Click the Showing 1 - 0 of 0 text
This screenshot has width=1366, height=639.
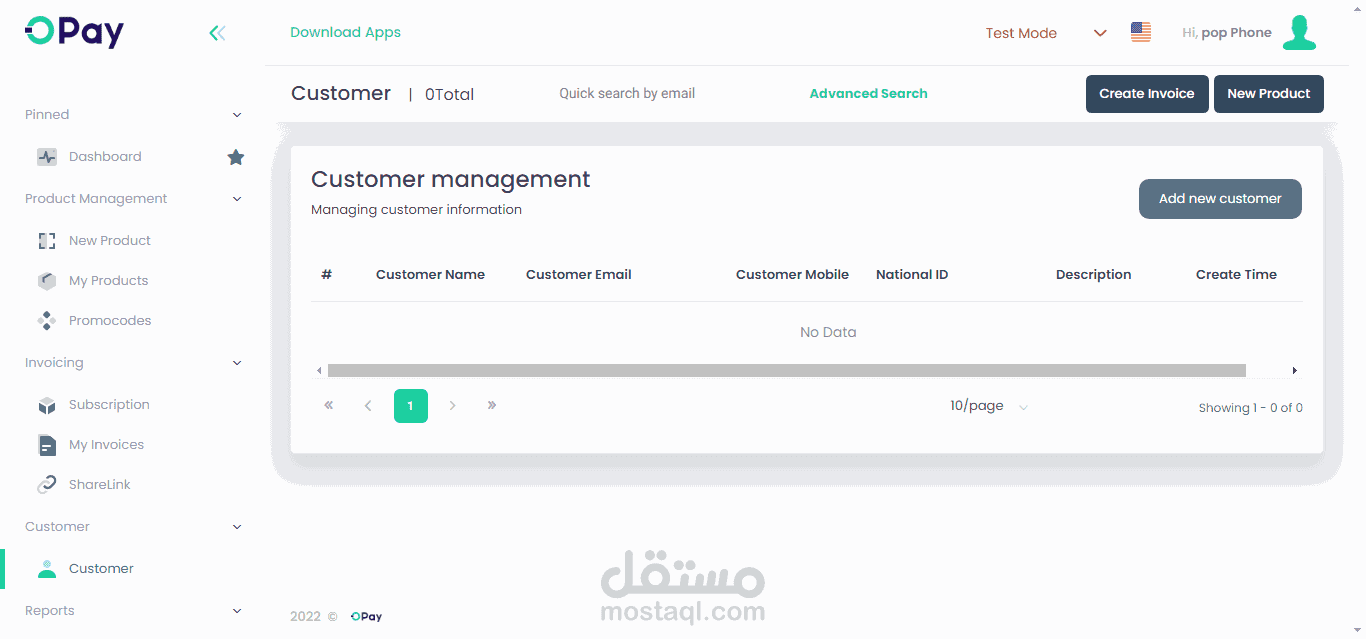pos(1250,408)
